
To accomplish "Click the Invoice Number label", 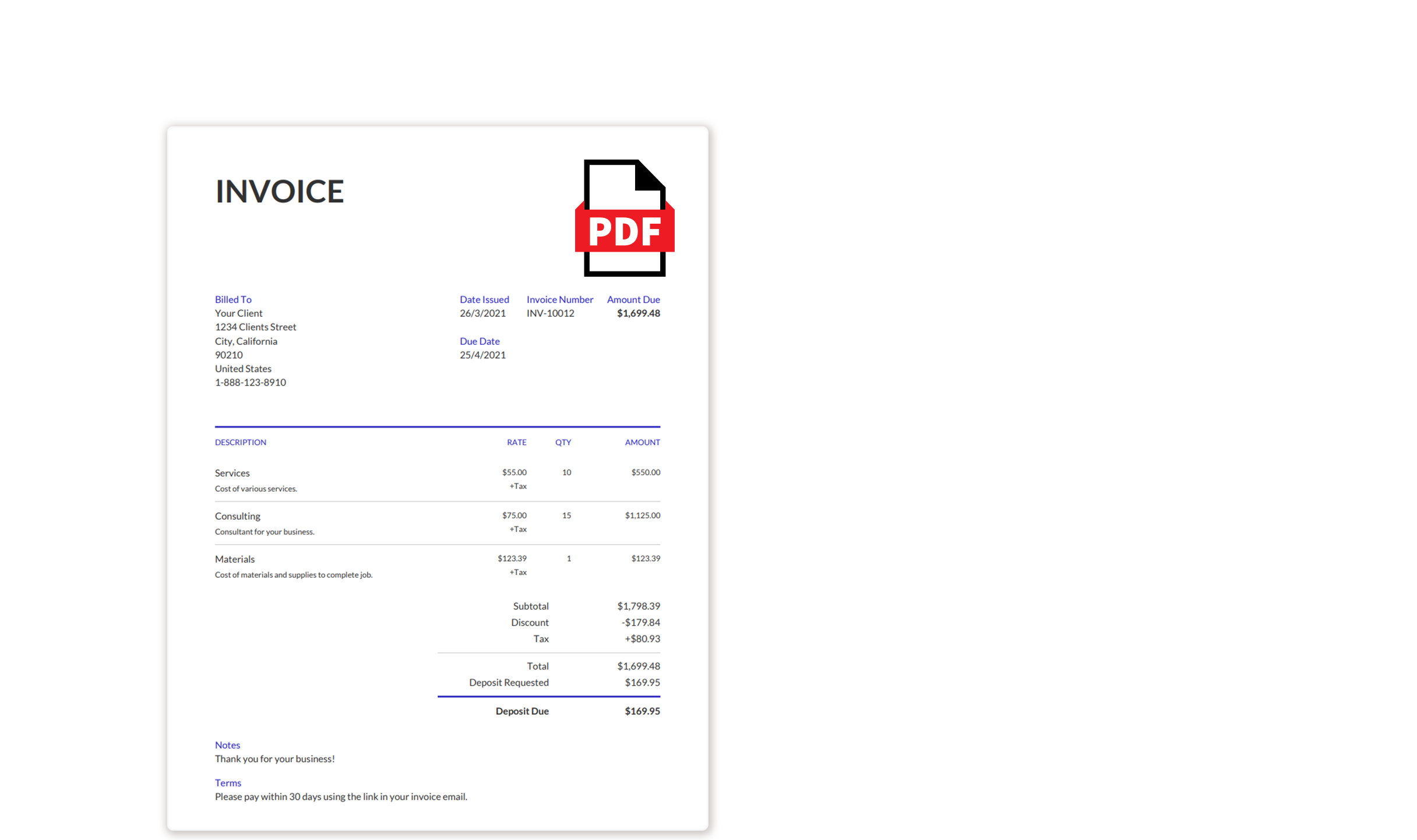I will point(559,299).
